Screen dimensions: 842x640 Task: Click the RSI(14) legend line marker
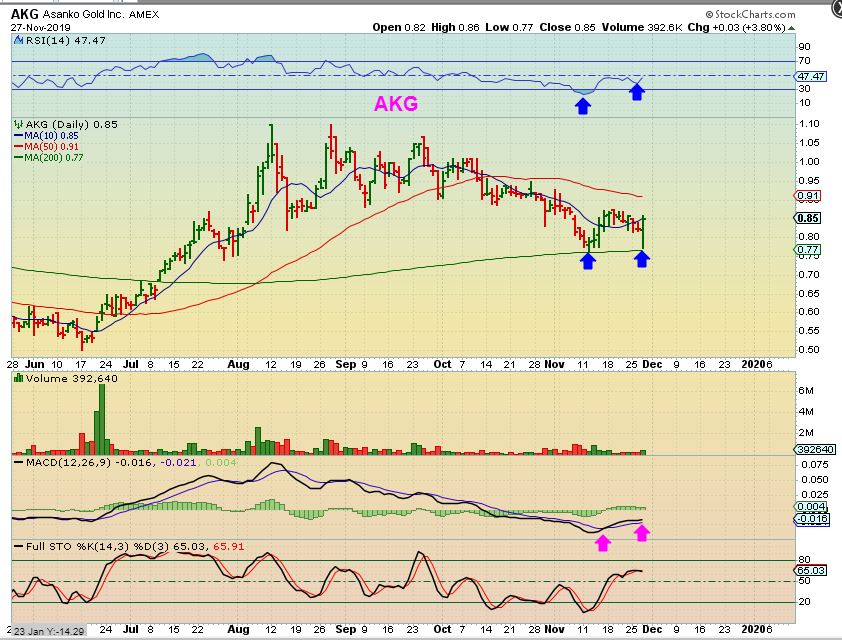[17, 41]
